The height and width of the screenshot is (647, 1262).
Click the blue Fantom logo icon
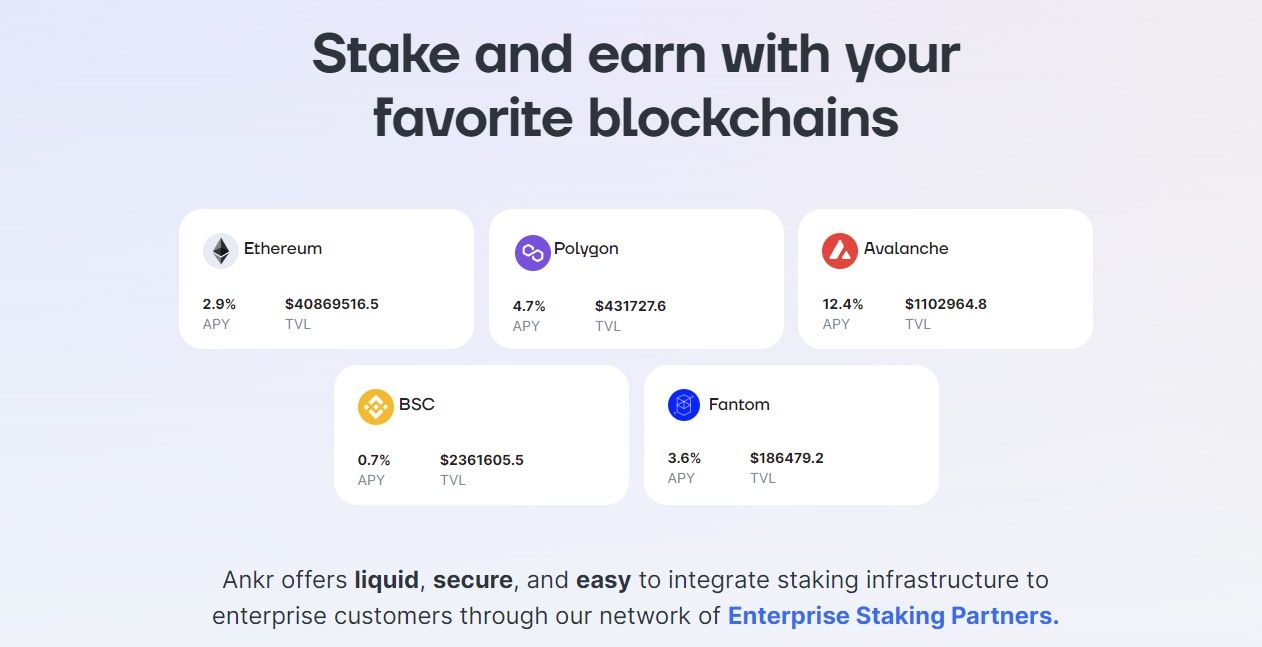(684, 405)
